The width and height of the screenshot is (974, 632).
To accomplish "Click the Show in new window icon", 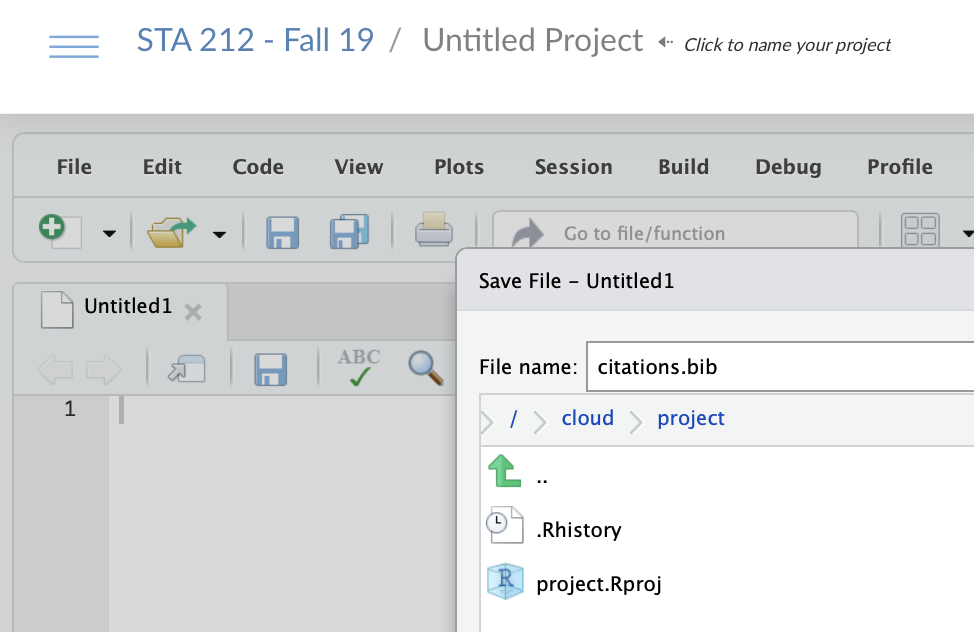I will point(186,369).
